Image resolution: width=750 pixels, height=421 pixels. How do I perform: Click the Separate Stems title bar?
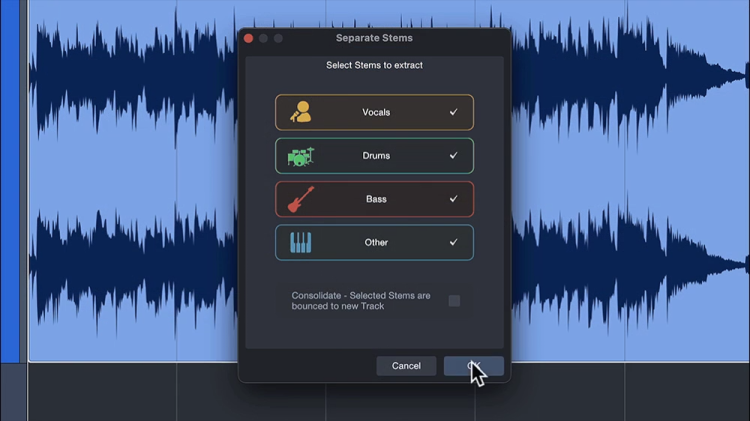(x=374, y=38)
